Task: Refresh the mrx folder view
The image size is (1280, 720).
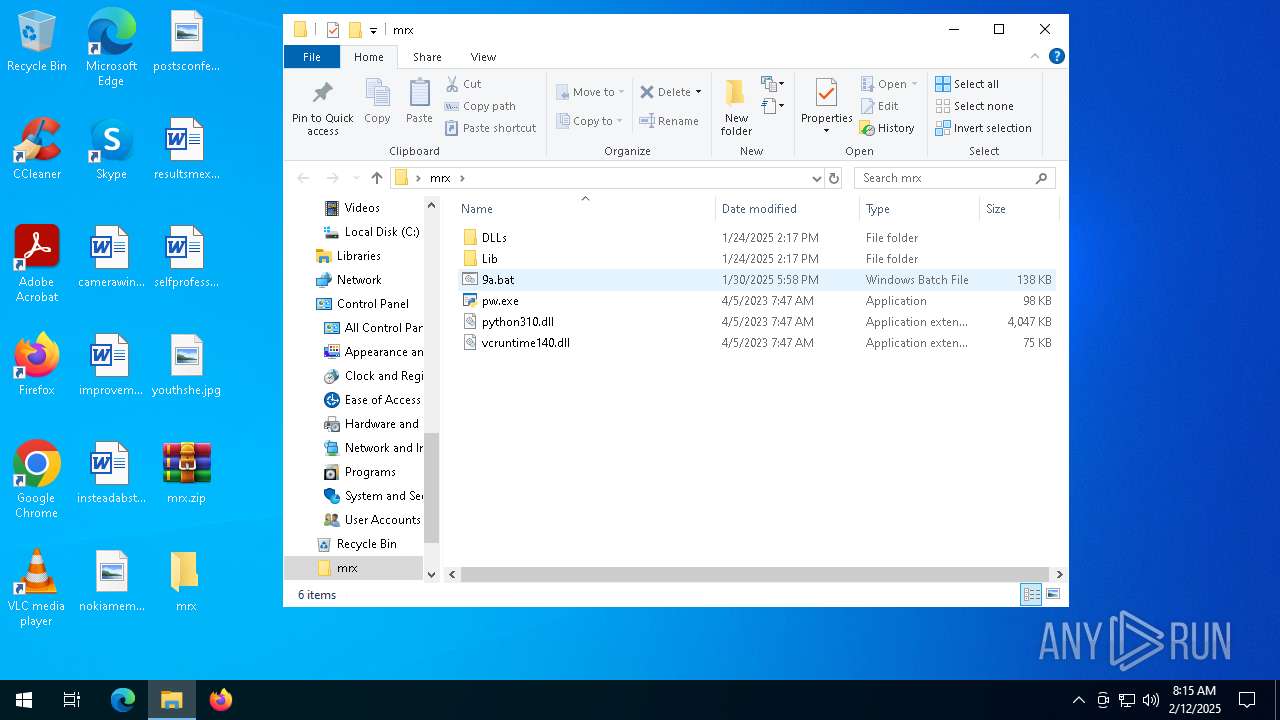Action: pos(834,178)
